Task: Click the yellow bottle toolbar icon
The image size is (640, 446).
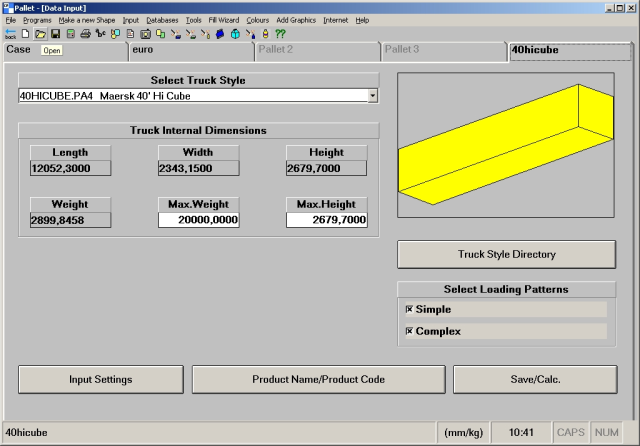Action: tap(265, 34)
